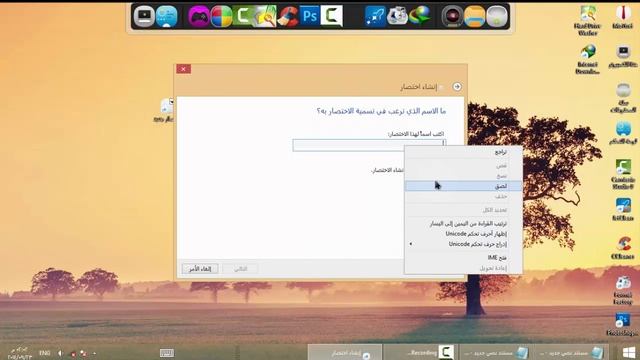Open the white Camtasia recorder dock icon
The width and height of the screenshot is (640, 360).
(331, 16)
